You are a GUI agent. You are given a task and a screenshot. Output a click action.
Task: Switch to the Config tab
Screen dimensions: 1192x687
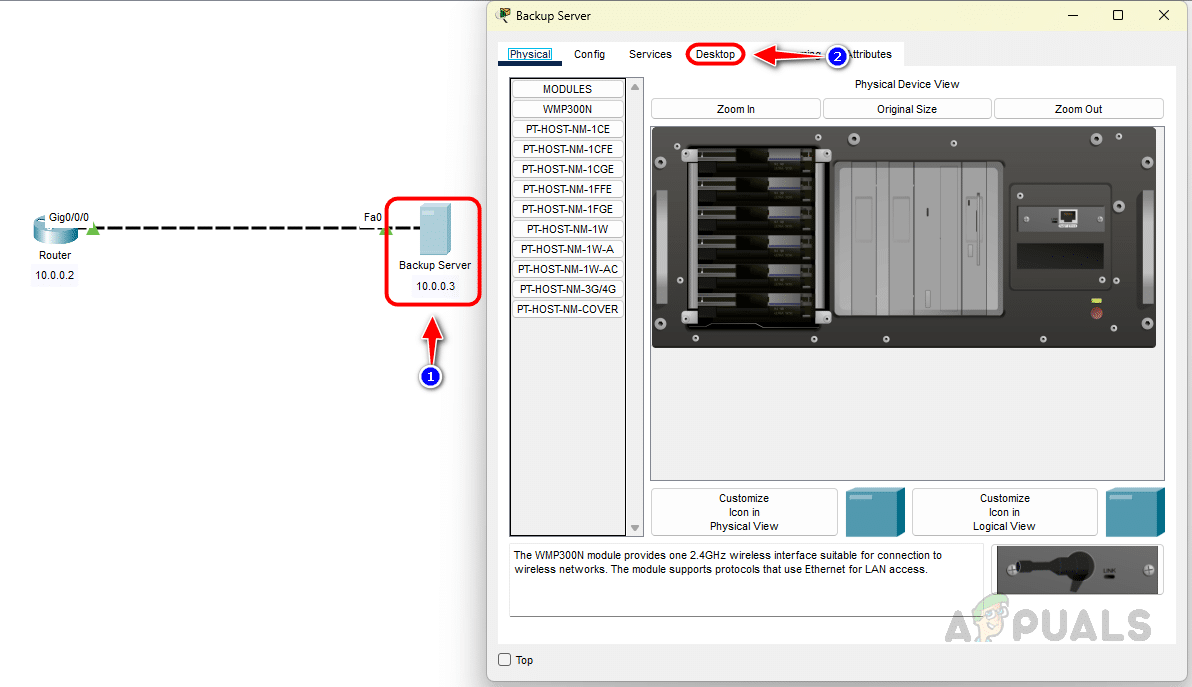589,54
